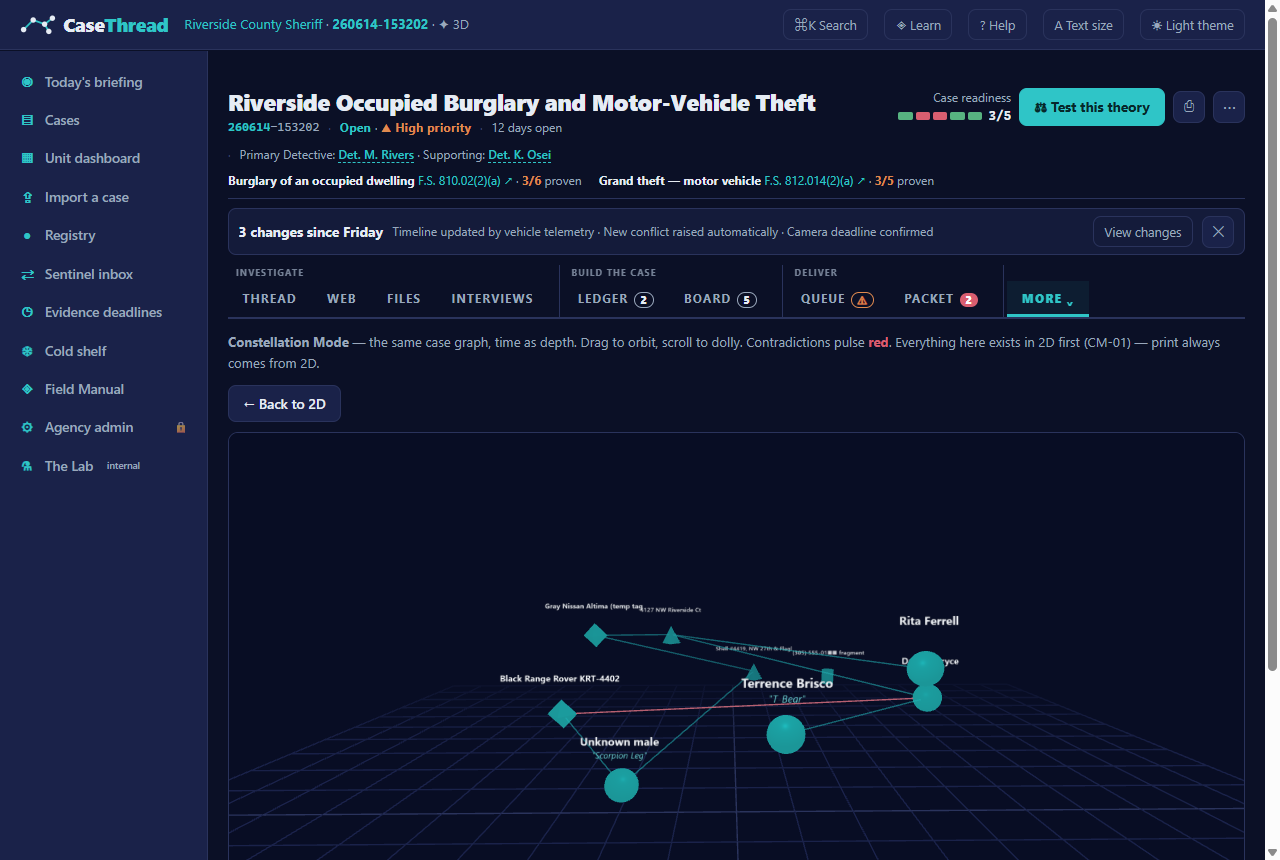This screenshot has width=1280, height=860.
Task: Dismiss the changes since Friday banner
Action: click(1218, 232)
